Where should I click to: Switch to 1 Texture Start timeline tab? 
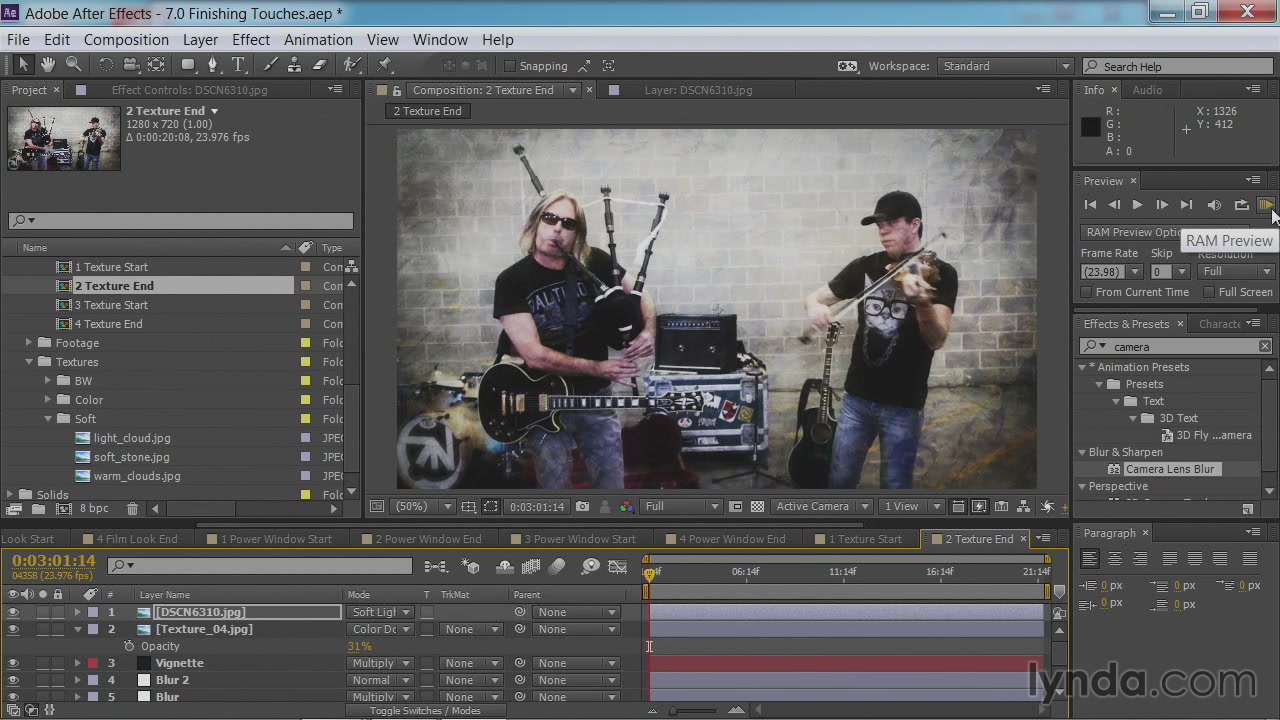coord(865,539)
